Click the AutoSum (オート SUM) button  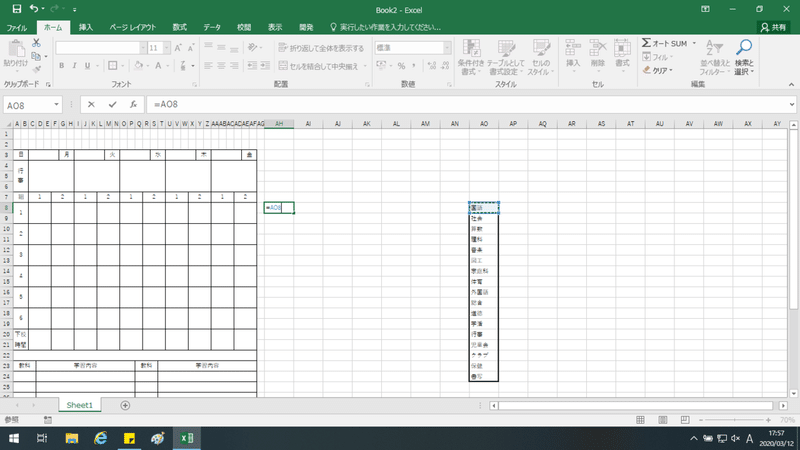click(x=665, y=43)
